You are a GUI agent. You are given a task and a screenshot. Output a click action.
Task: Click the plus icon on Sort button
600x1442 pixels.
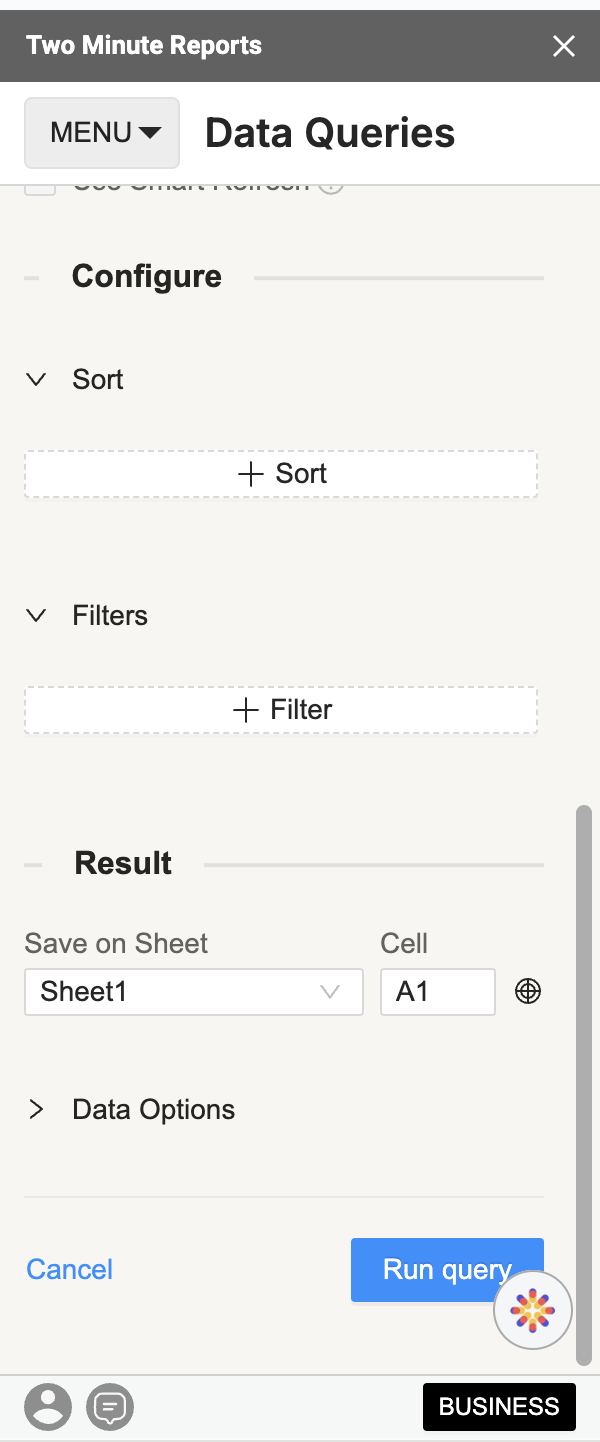pos(250,474)
